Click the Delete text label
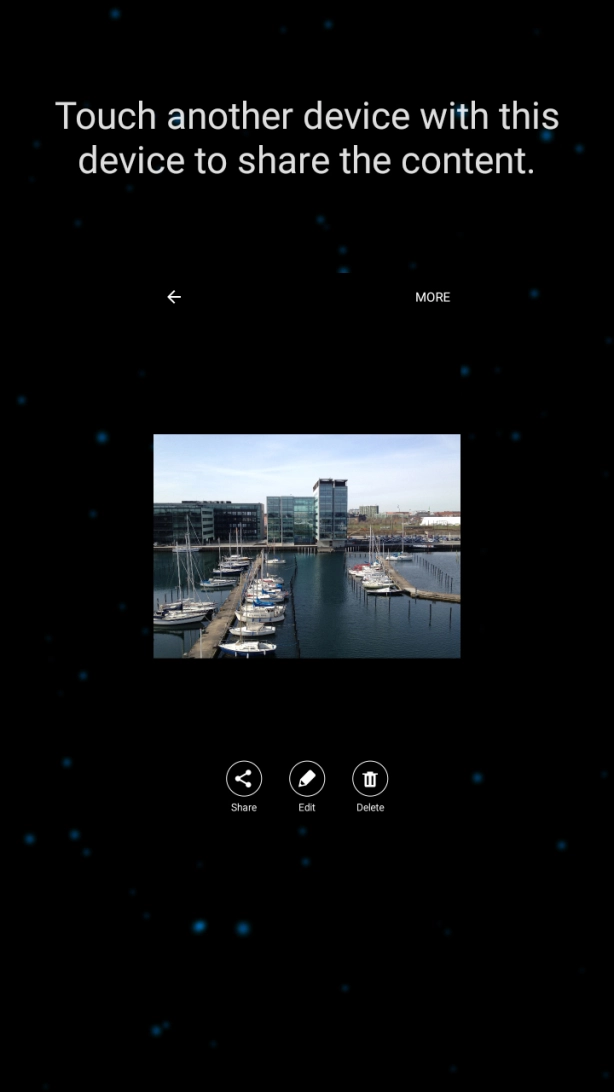Image resolution: width=614 pixels, height=1092 pixels. click(x=370, y=808)
